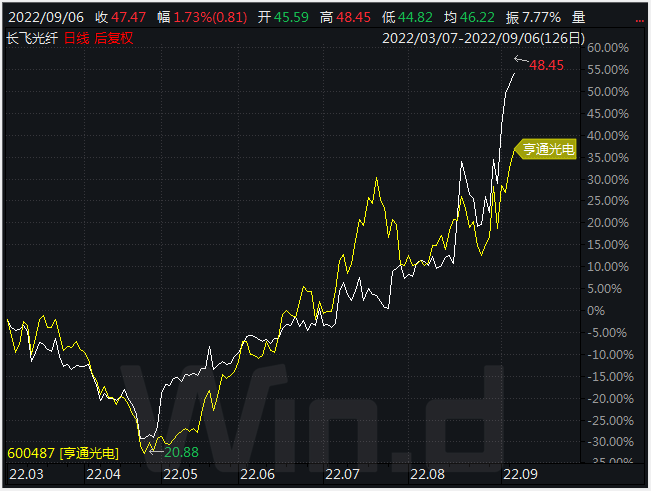Click the 22.09 timeline label
Image resolution: width=651 pixels, height=491 pixels.
pyautogui.click(x=521, y=474)
